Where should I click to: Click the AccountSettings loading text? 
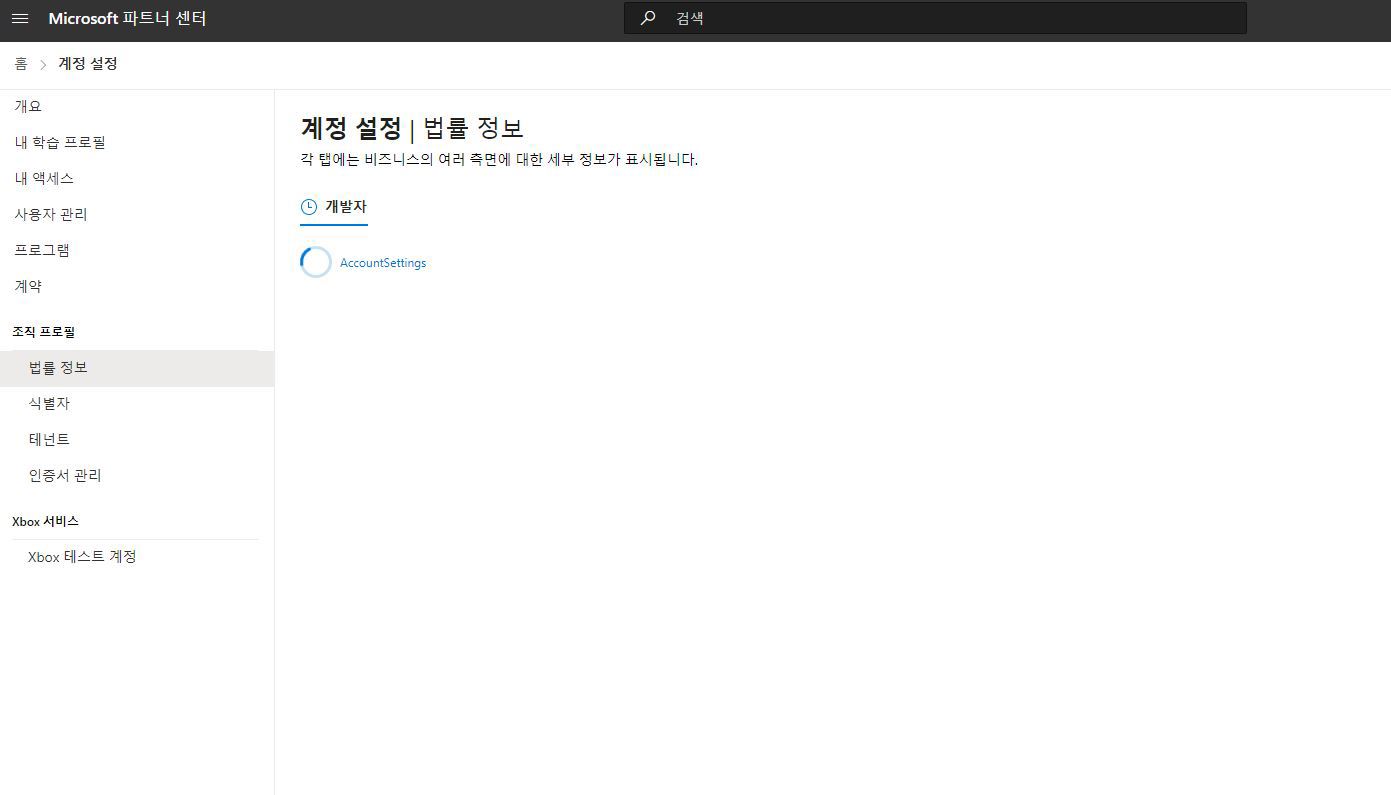383,263
